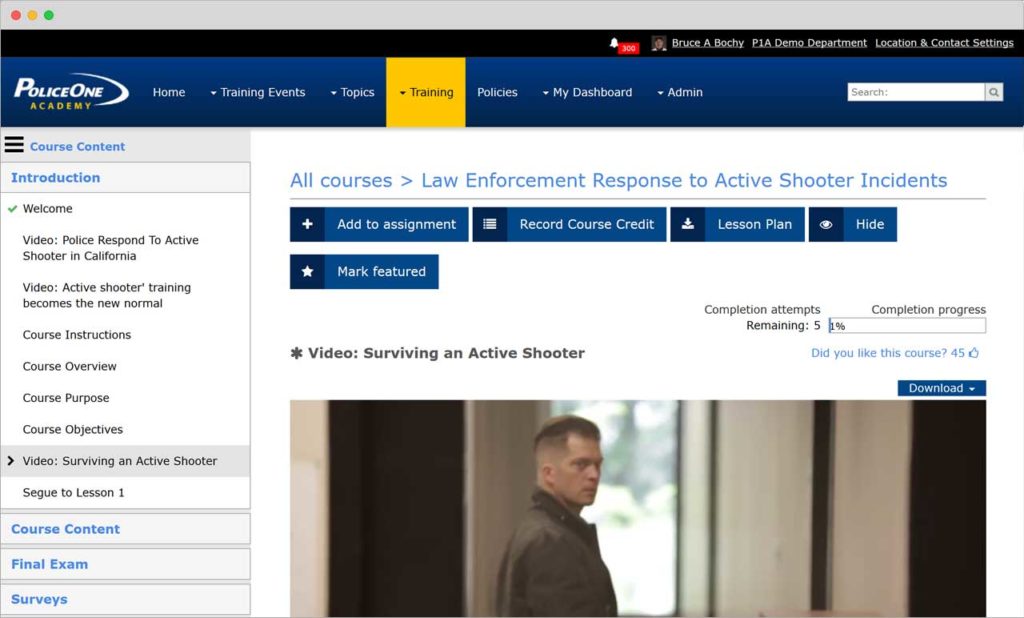Click the thumbs-up like icon
This screenshot has height=618, width=1024.
pyautogui.click(x=974, y=353)
